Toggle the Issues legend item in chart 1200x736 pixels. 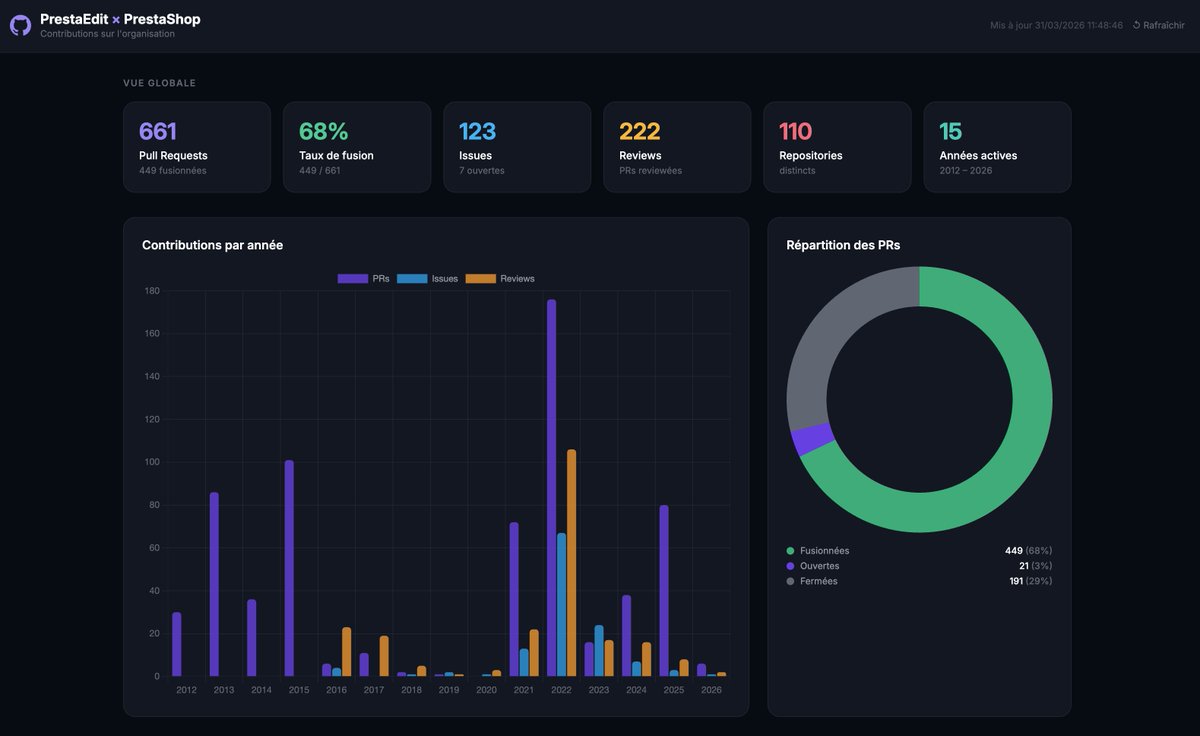click(427, 278)
